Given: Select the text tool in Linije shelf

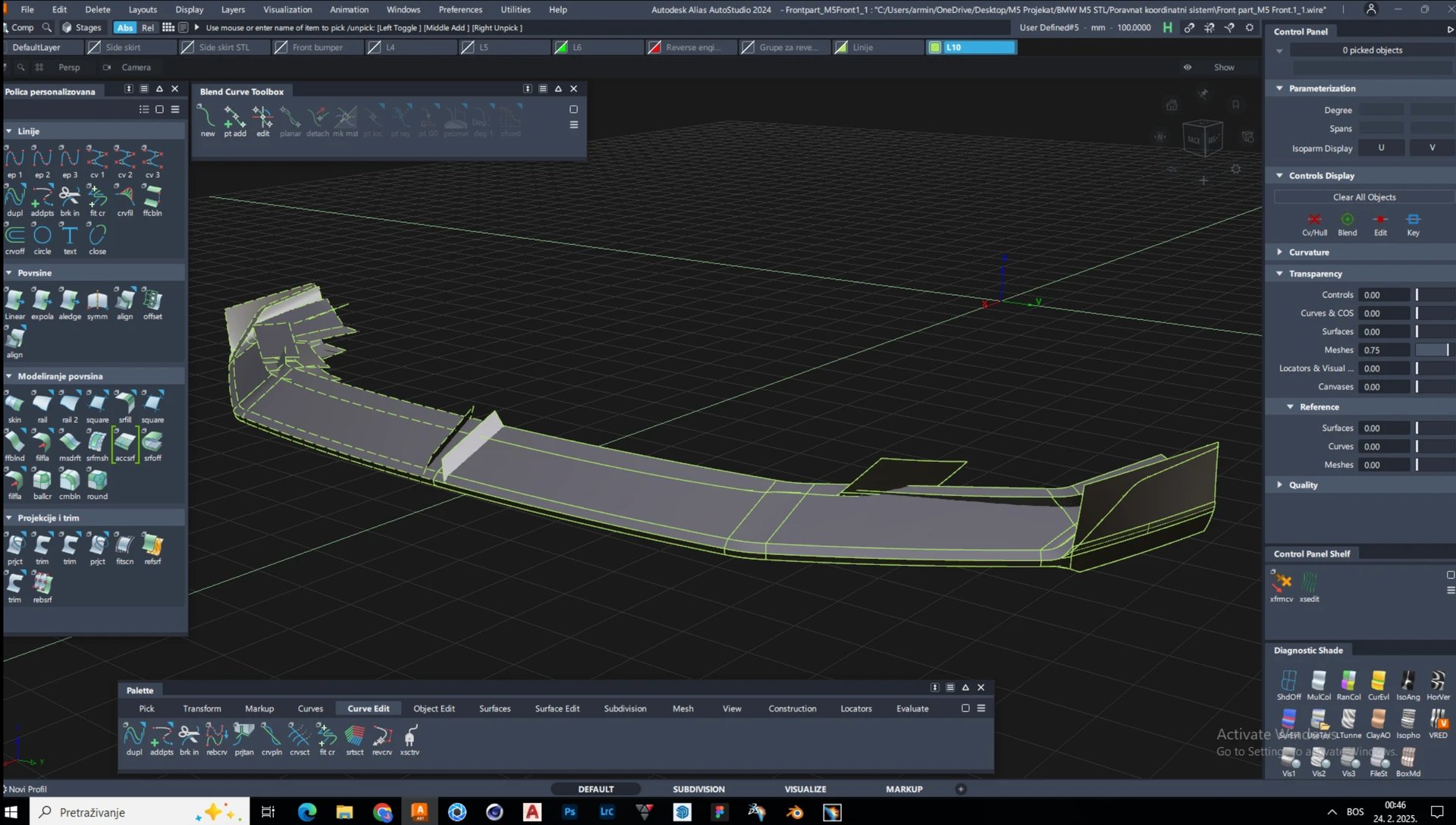Looking at the screenshot, I should (70, 236).
